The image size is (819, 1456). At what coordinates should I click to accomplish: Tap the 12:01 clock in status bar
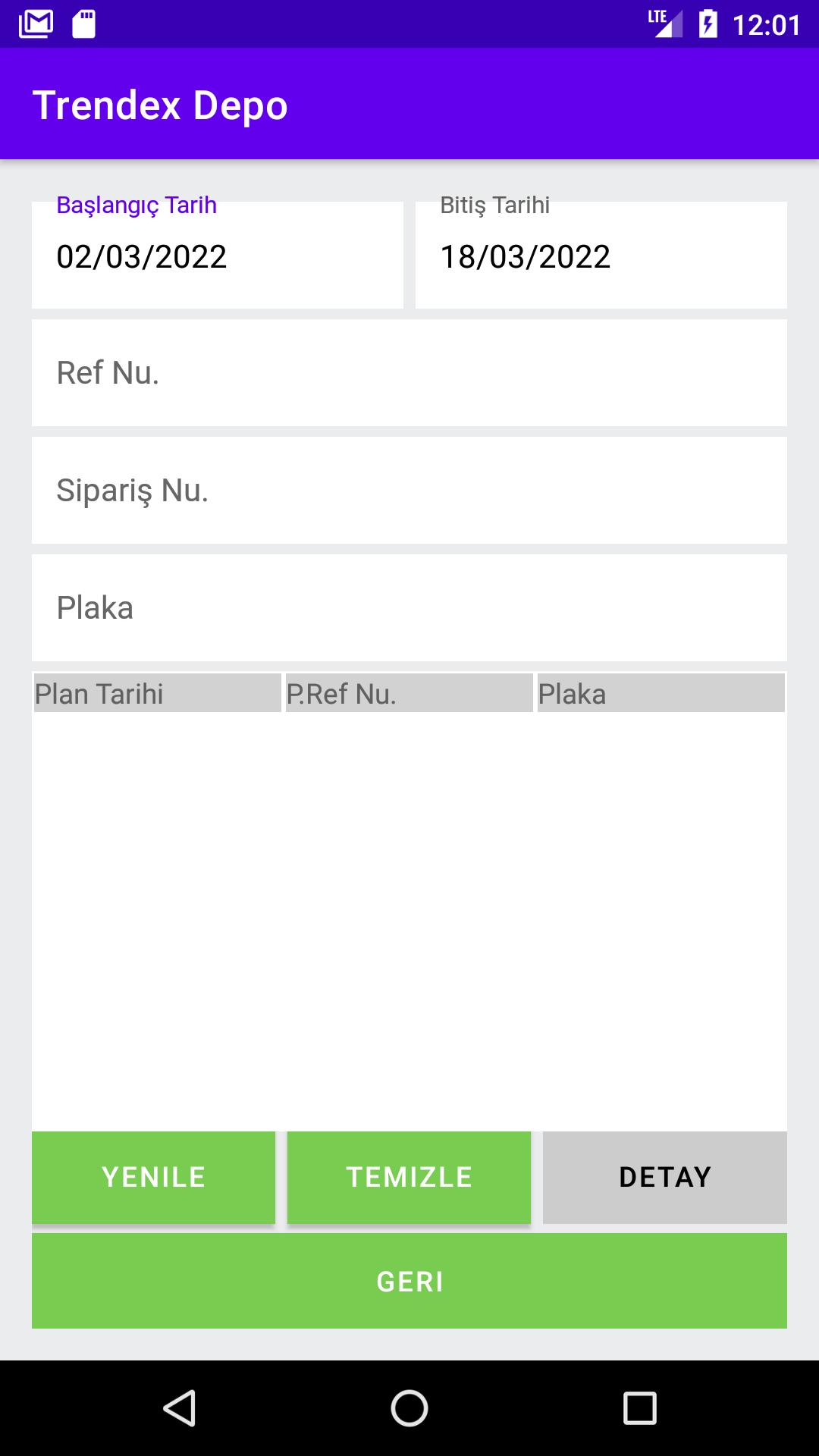pos(767,25)
